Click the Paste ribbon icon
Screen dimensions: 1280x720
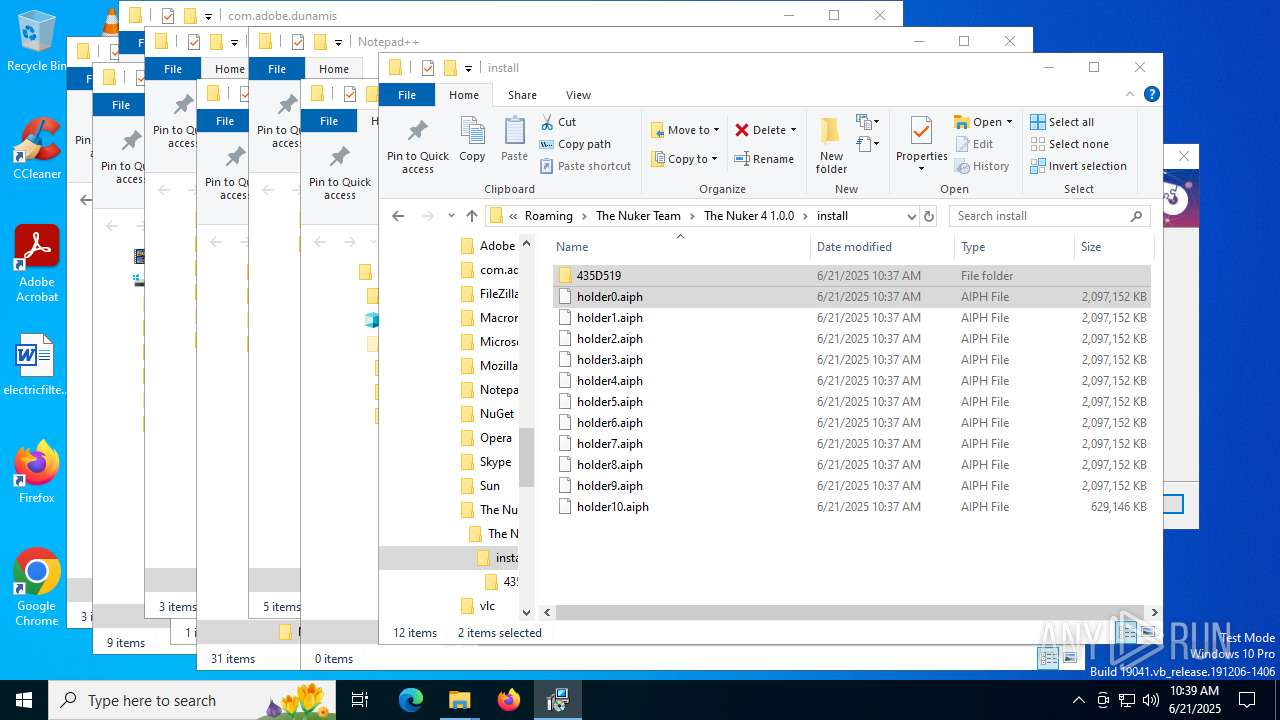514,139
